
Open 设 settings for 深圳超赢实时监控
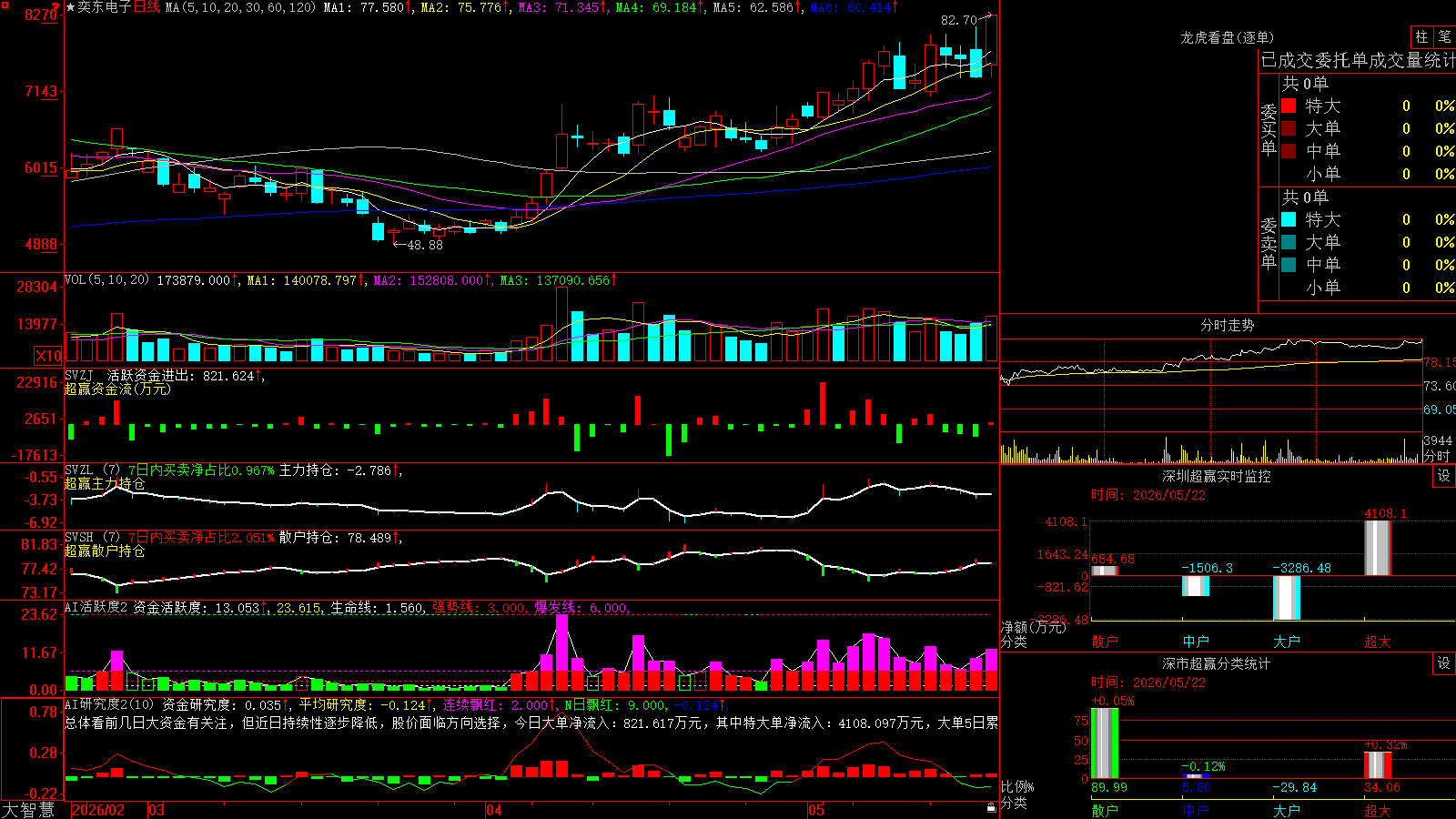1444,476
